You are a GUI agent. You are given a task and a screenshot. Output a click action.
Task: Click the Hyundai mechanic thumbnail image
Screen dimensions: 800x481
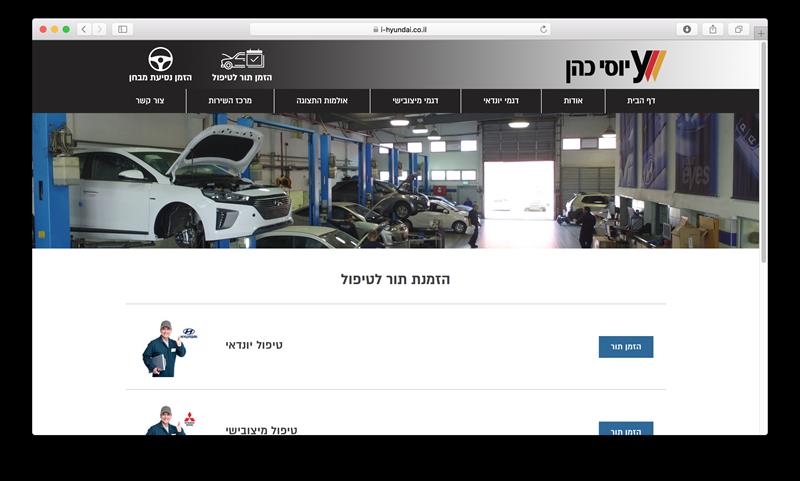[169, 348]
